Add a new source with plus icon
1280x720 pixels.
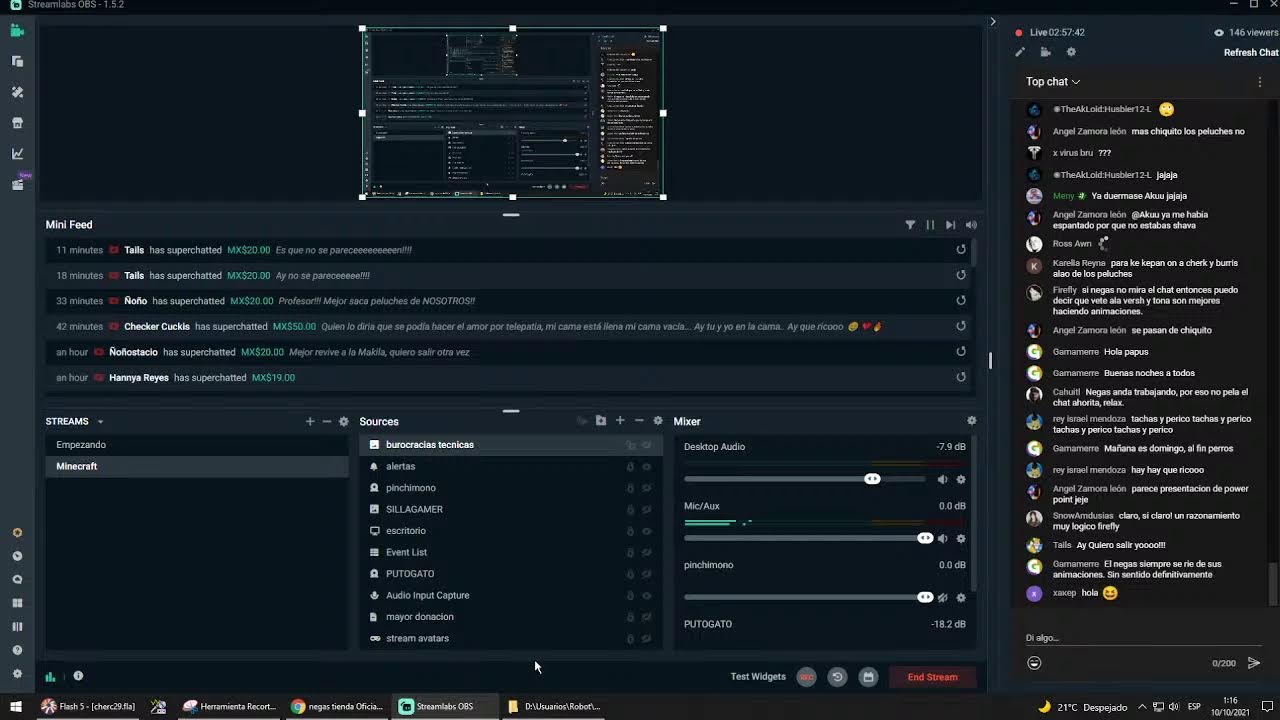[620, 421]
